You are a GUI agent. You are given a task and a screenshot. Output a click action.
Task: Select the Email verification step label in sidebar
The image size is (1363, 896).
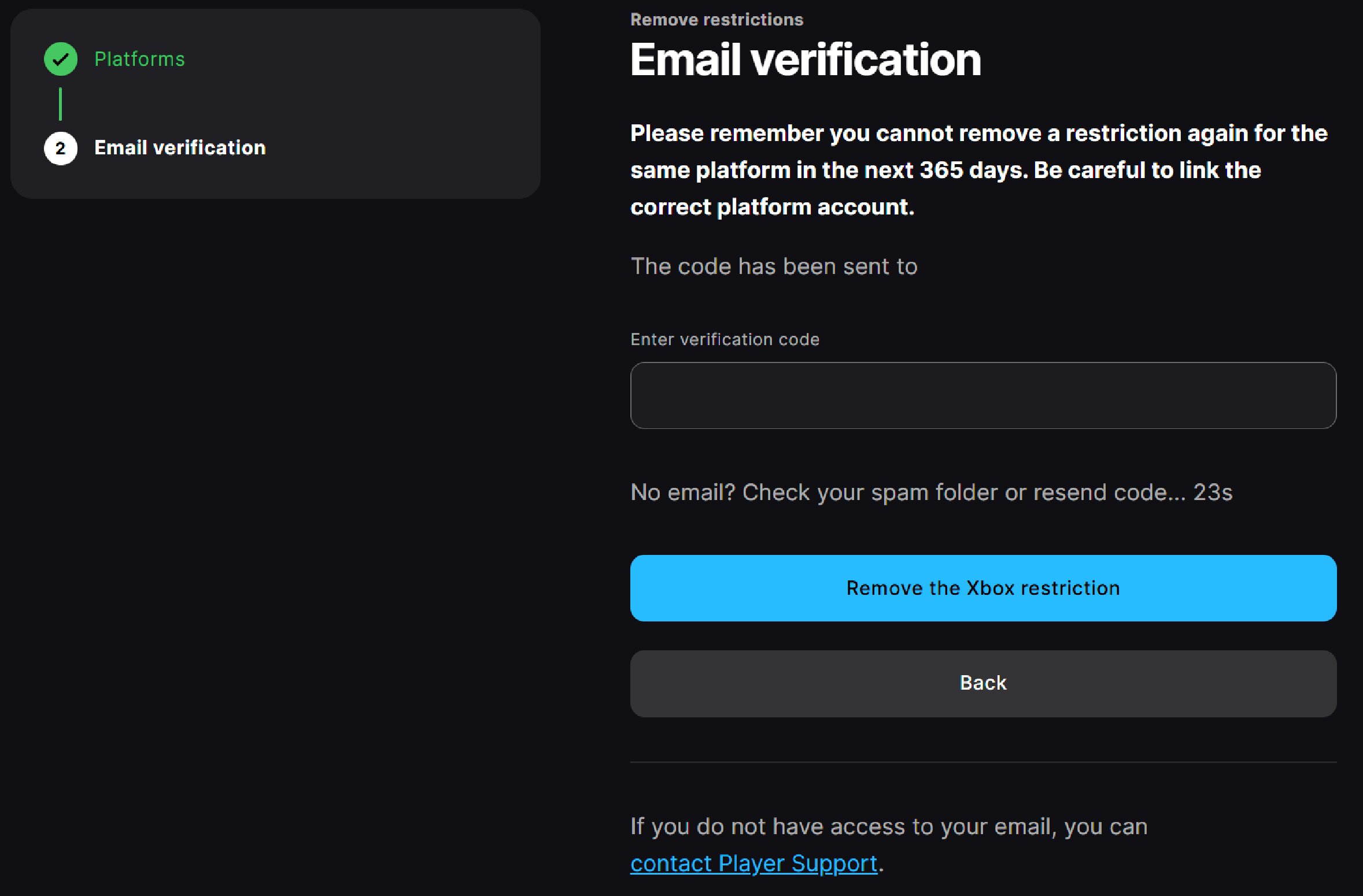coord(180,148)
